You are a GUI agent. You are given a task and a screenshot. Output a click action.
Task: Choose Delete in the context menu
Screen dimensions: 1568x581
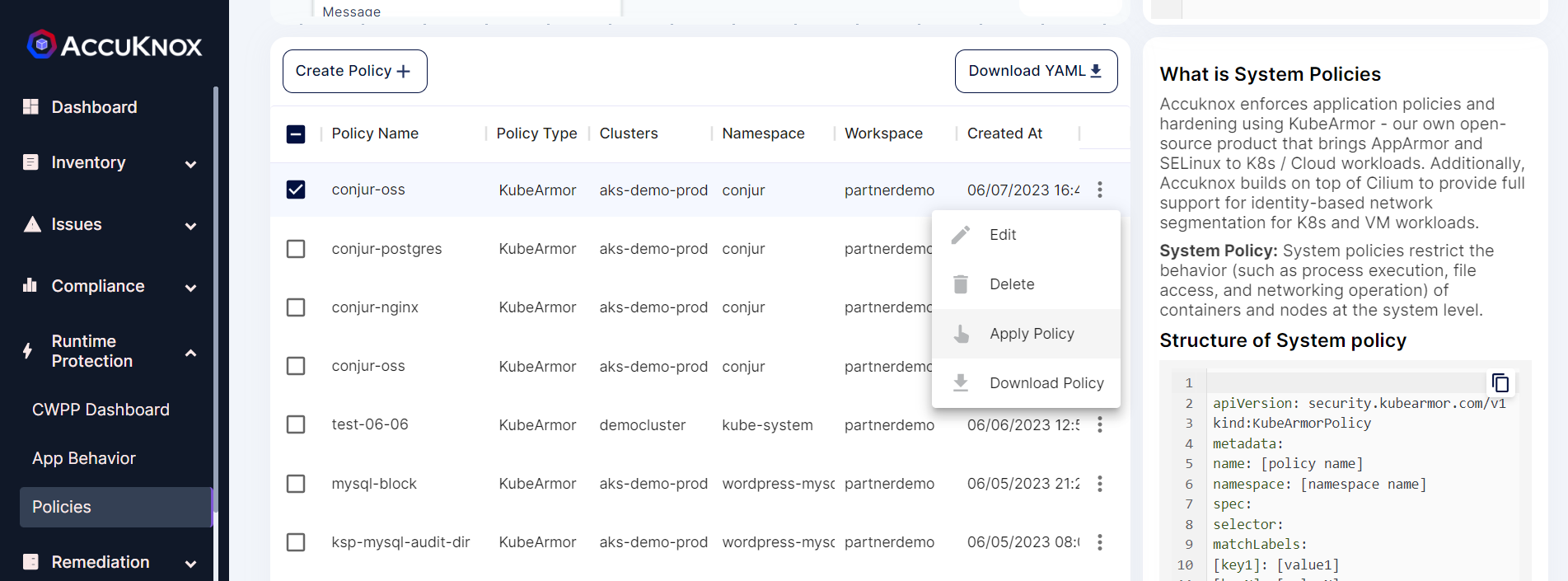coord(1011,284)
